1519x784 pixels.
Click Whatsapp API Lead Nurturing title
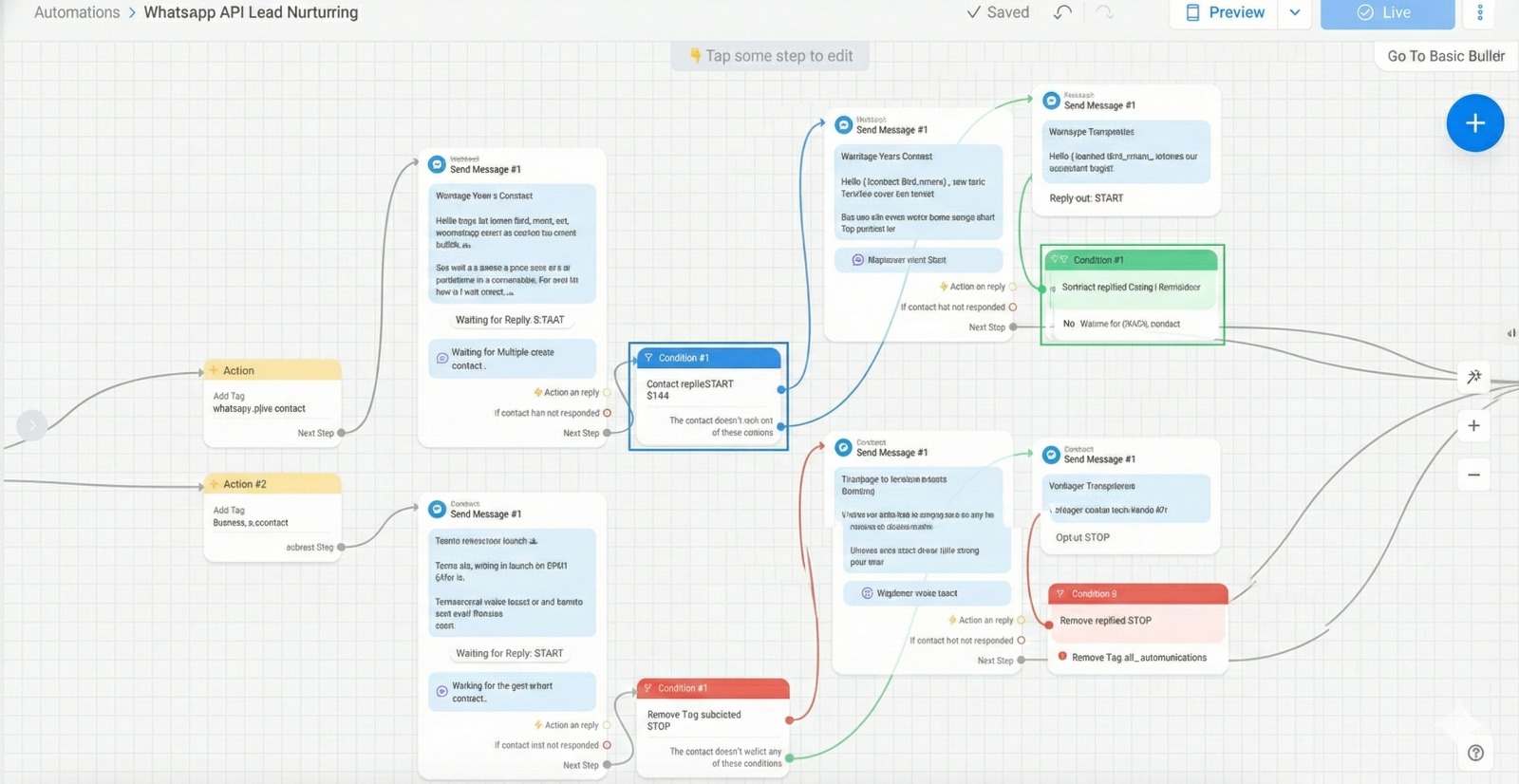click(x=251, y=12)
